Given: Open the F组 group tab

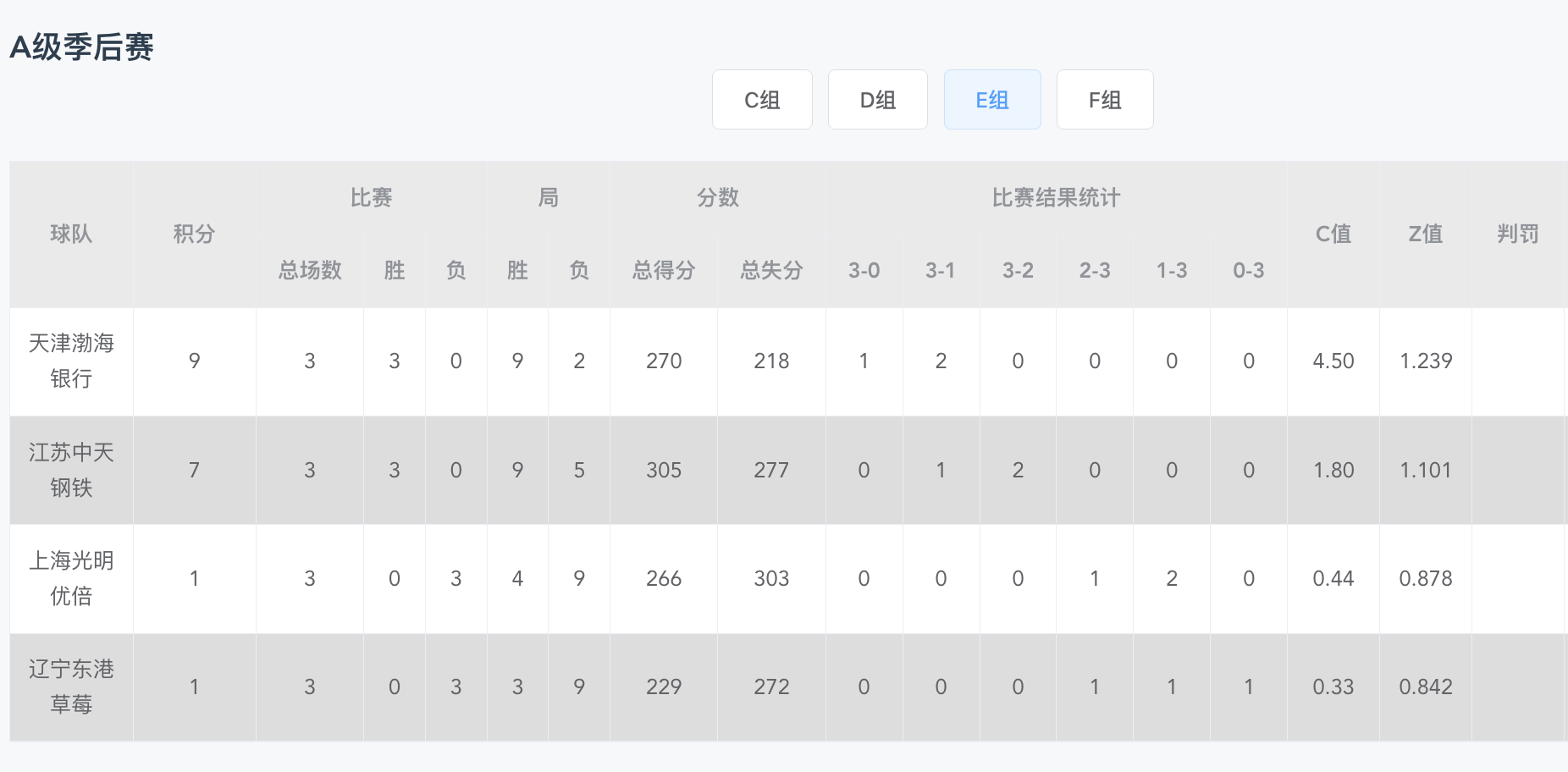Looking at the screenshot, I should pos(1105,100).
